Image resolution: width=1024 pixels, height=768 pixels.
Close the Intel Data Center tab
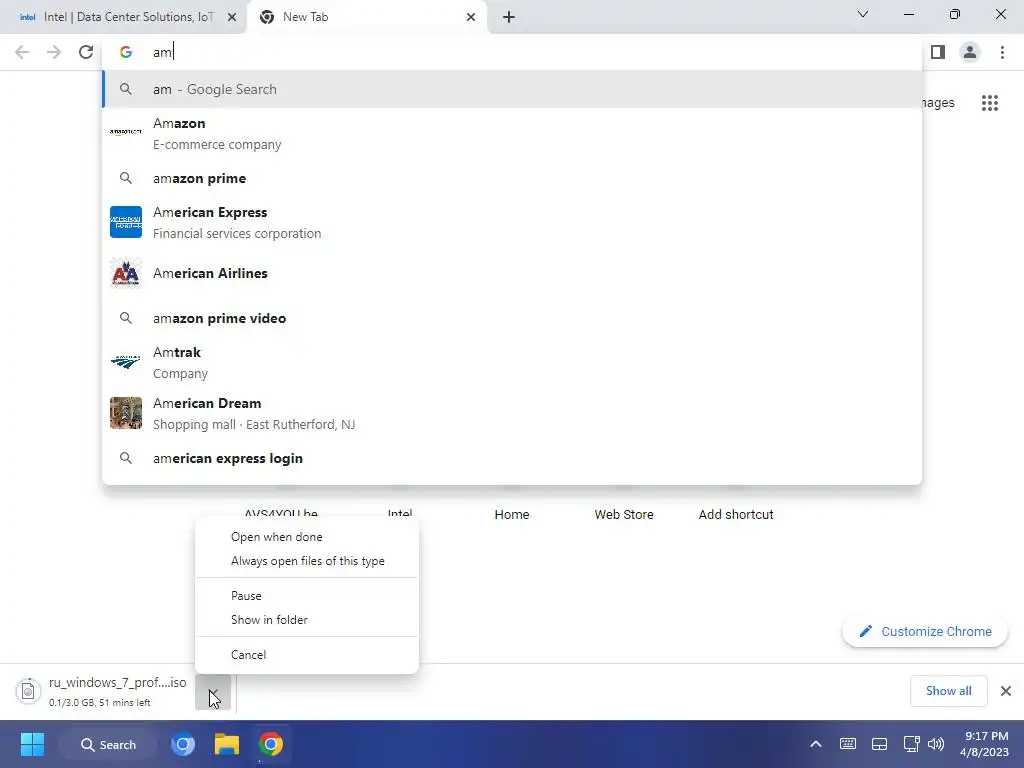pyautogui.click(x=232, y=17)
